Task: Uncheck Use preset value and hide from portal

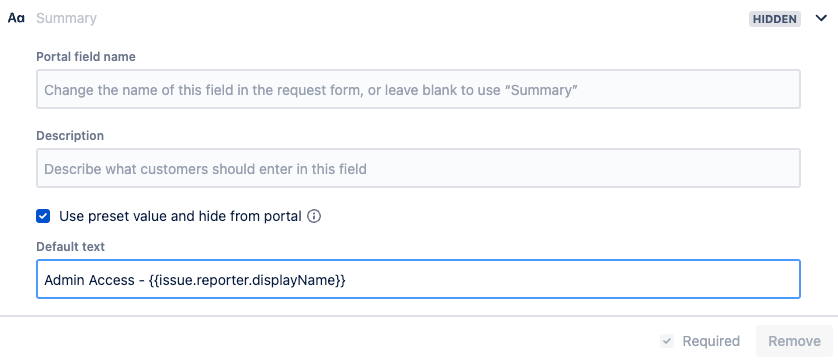Action: click(x=43, y=217)
